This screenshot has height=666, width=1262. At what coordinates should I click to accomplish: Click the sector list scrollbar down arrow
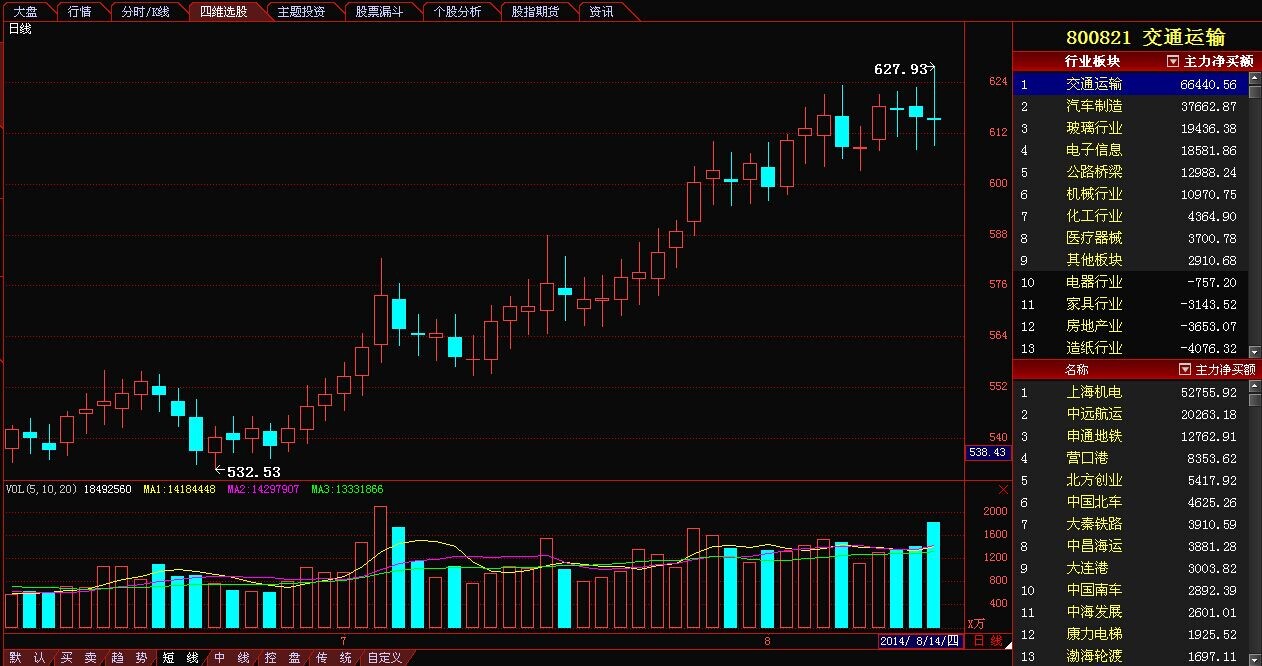coord(1254,349)
